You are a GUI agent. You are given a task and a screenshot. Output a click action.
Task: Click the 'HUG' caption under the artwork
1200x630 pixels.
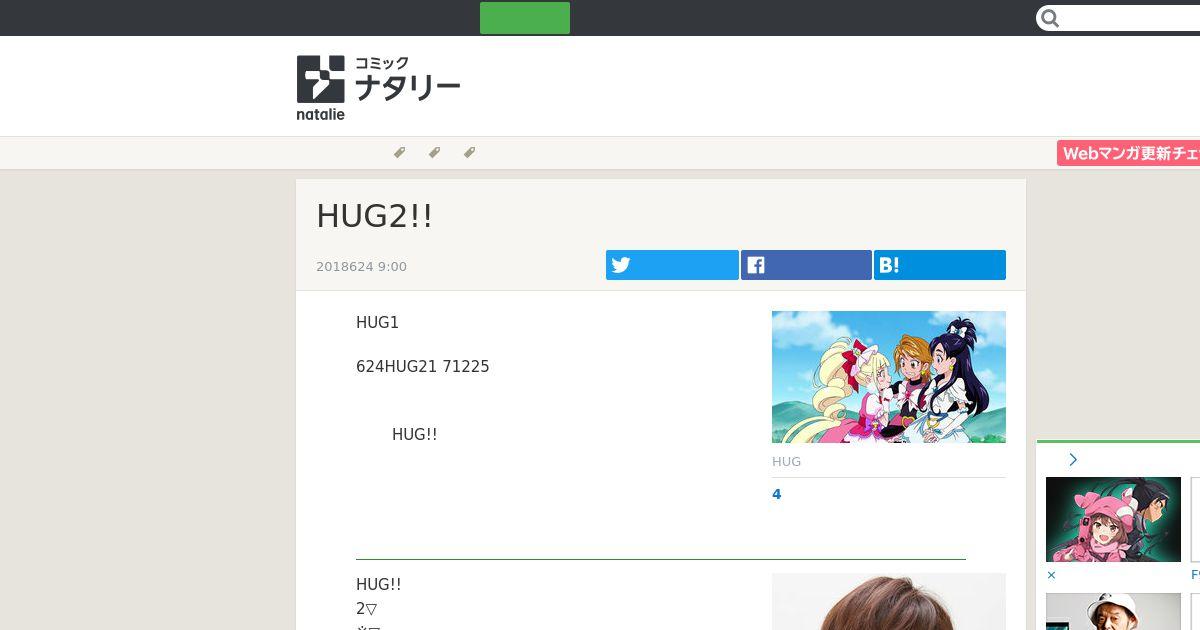[x=787, y=462]
